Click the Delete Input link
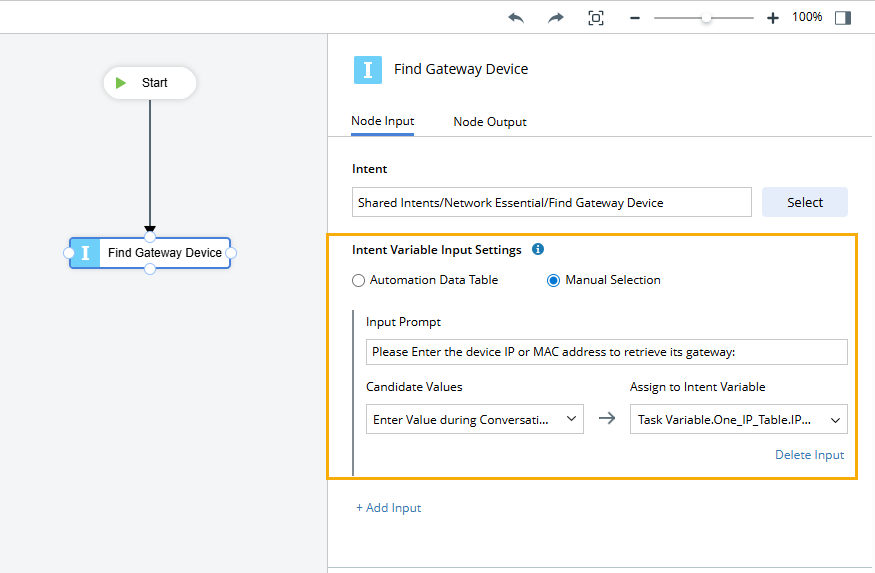This screenshot has height=573, width=875. pos(809,455)
